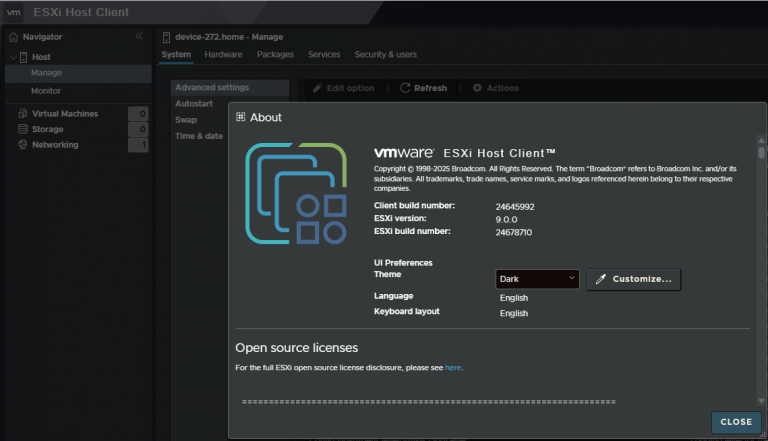
Task: Collapse the Host tree node
Action: point(13,57)
